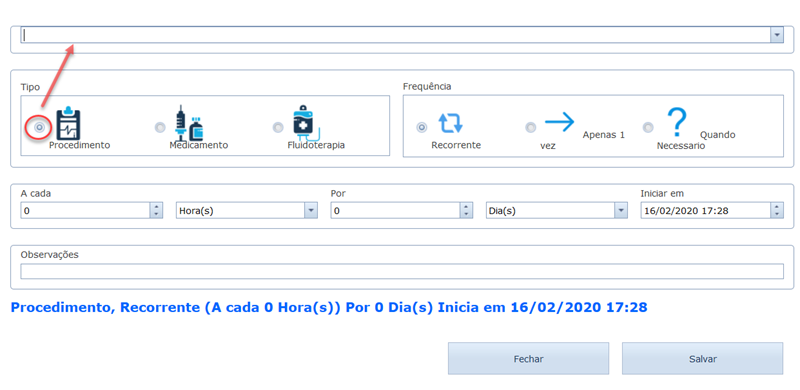
Task: Choose the Apenas 1 vez radio button
Action: (x=531, y=127)
